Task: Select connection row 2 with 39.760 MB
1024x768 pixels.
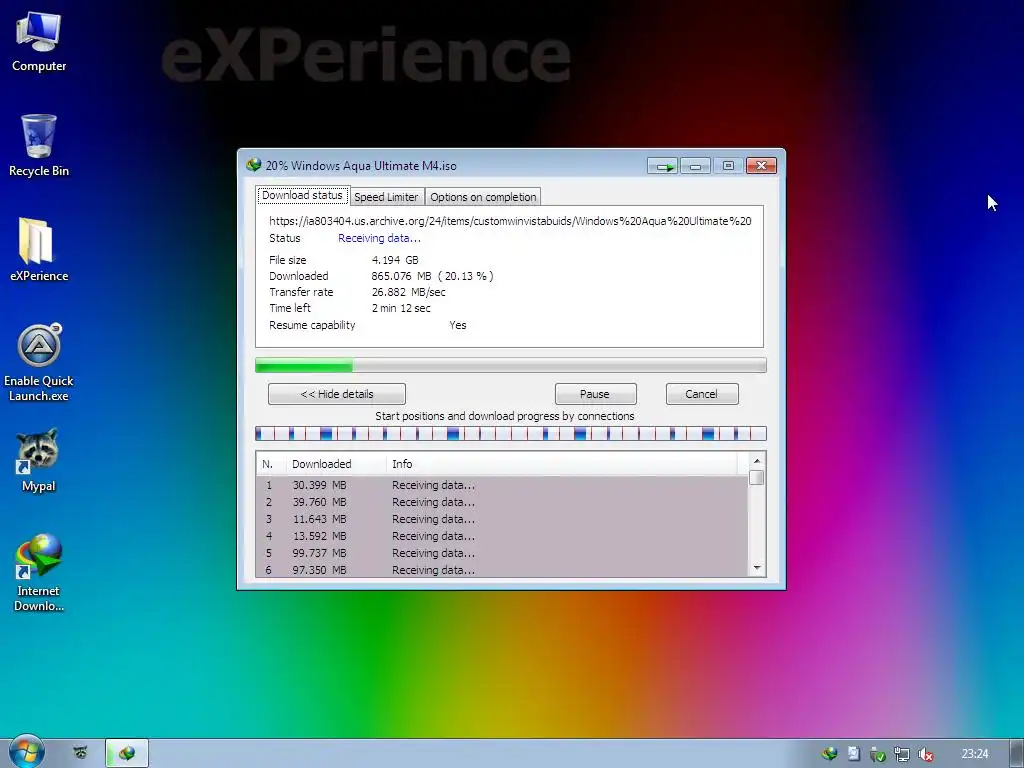Action: pyautogui.click(x=502, y=502)
